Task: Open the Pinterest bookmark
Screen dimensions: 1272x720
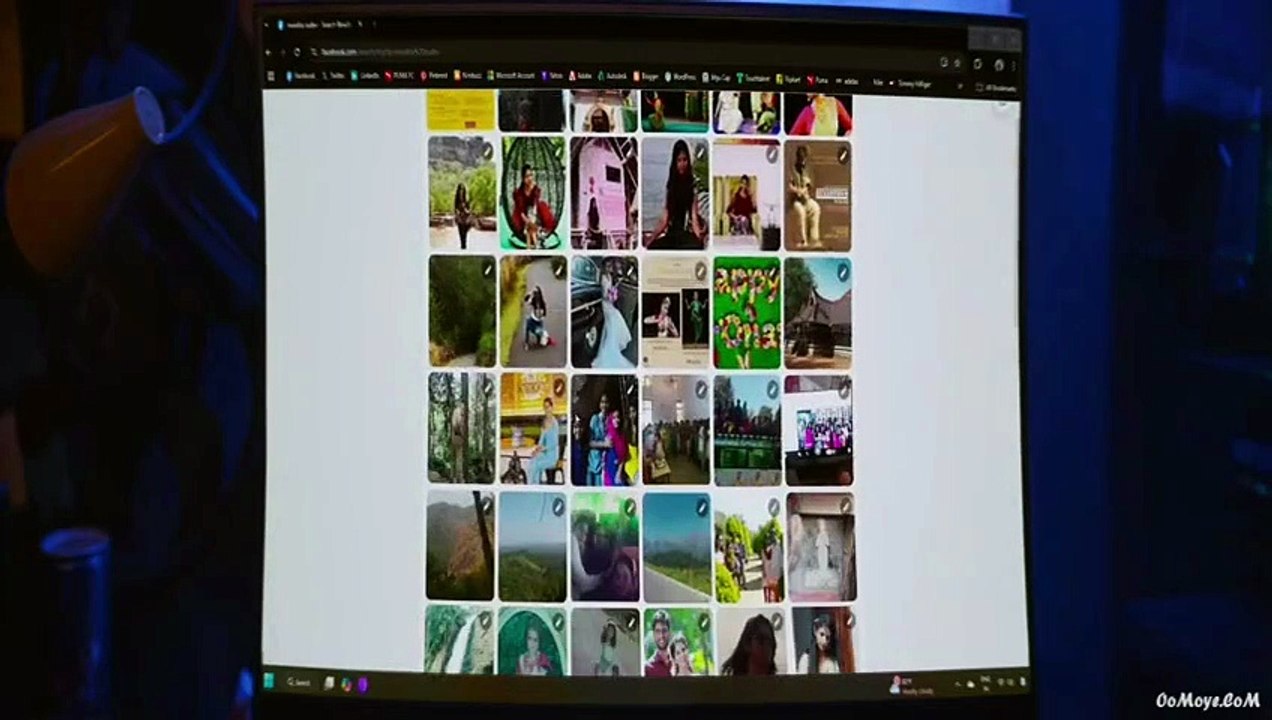Action: [434, 76]
